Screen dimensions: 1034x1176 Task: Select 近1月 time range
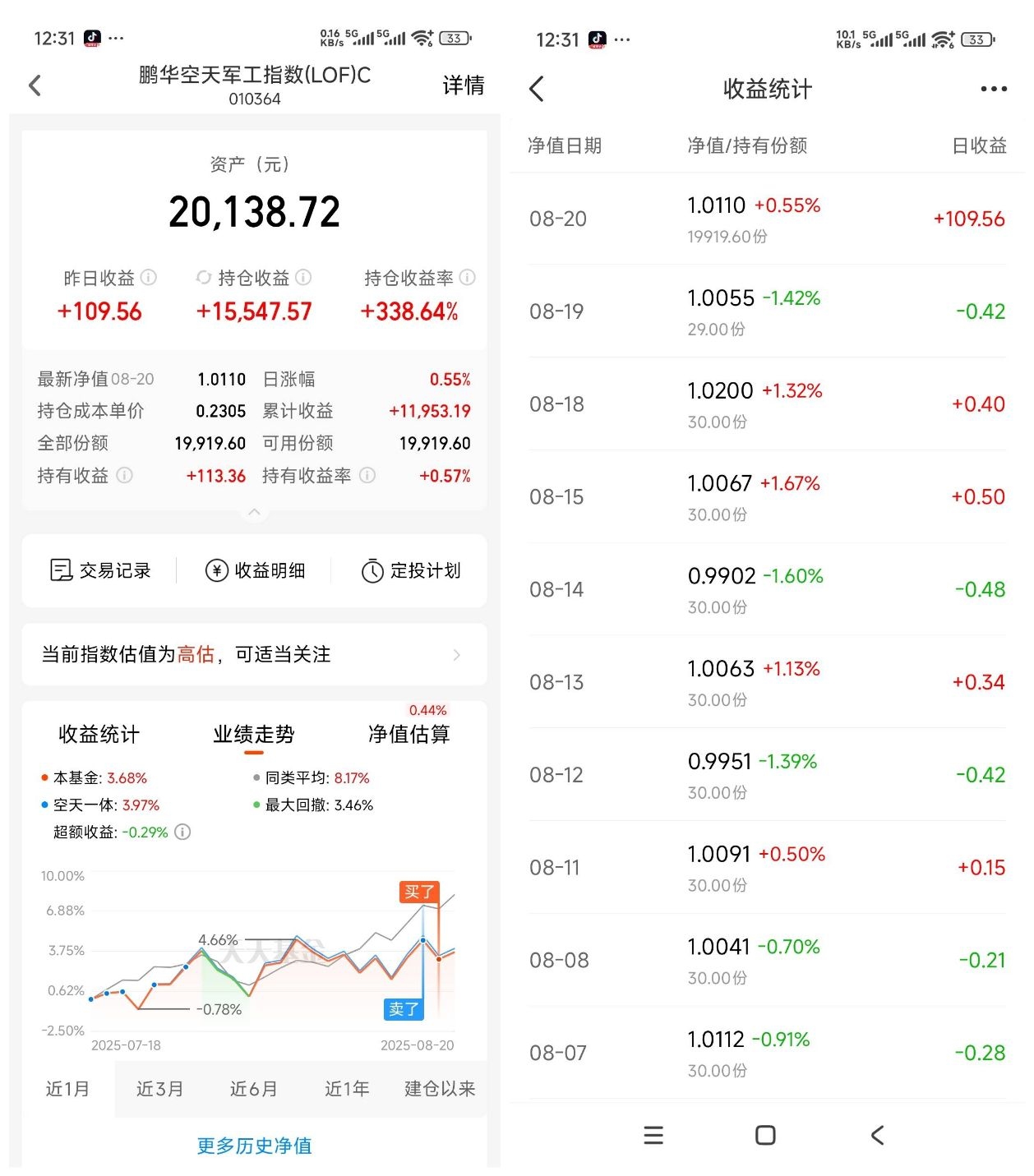(67, 1089)
